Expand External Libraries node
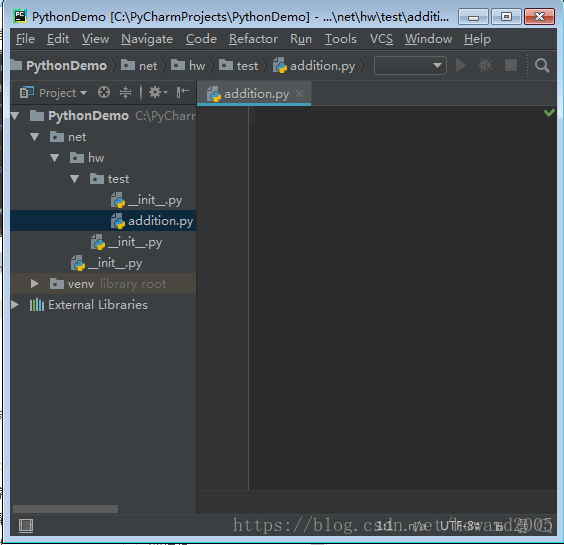This screenshot has height=545, width=564. coord(15,305)
